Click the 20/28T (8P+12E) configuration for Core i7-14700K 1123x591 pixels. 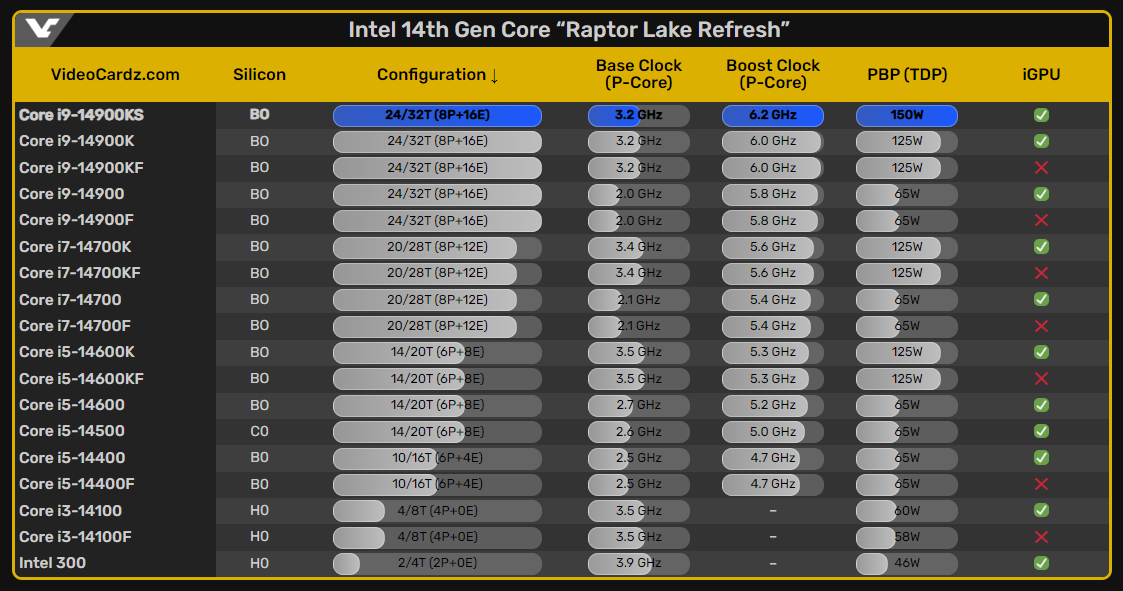click(x=437, y=247)
